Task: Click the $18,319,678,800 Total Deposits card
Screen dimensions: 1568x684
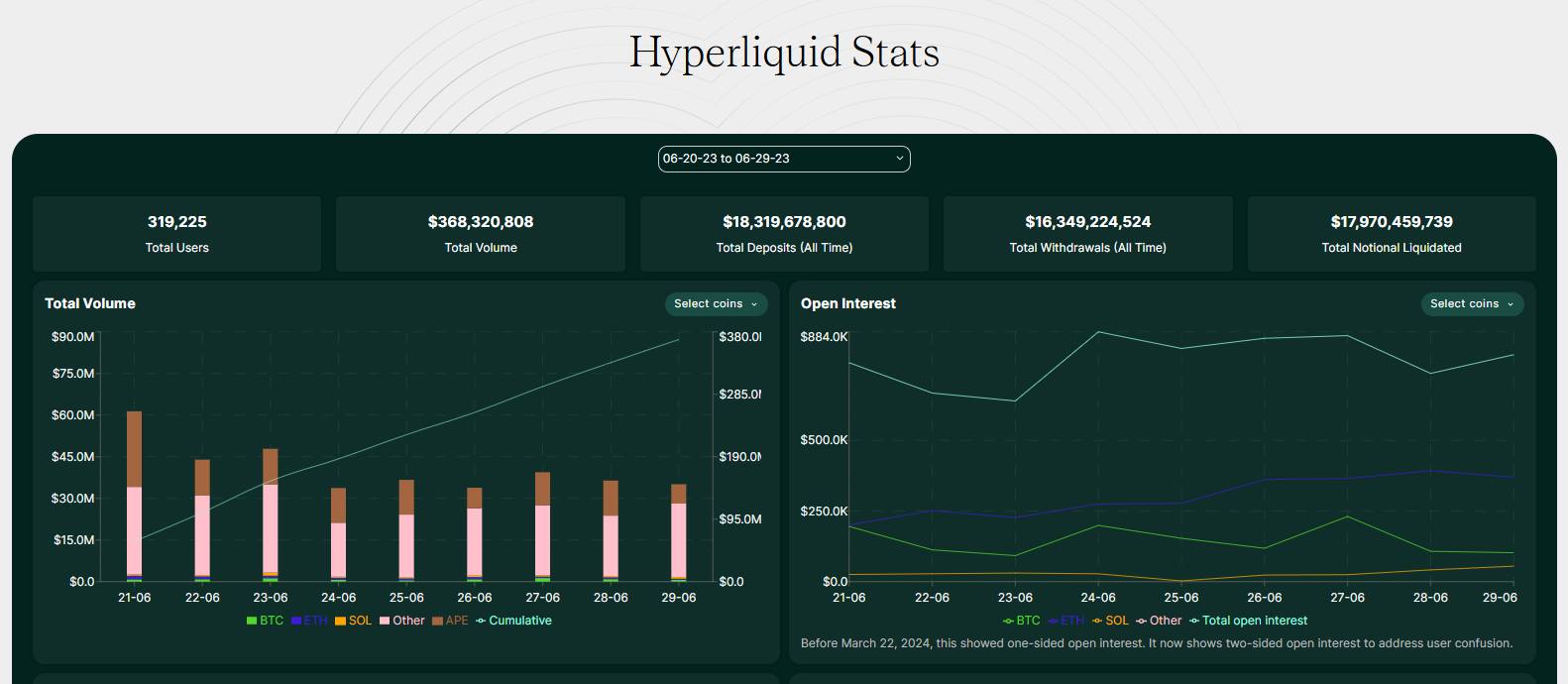Action: (784, 234)
